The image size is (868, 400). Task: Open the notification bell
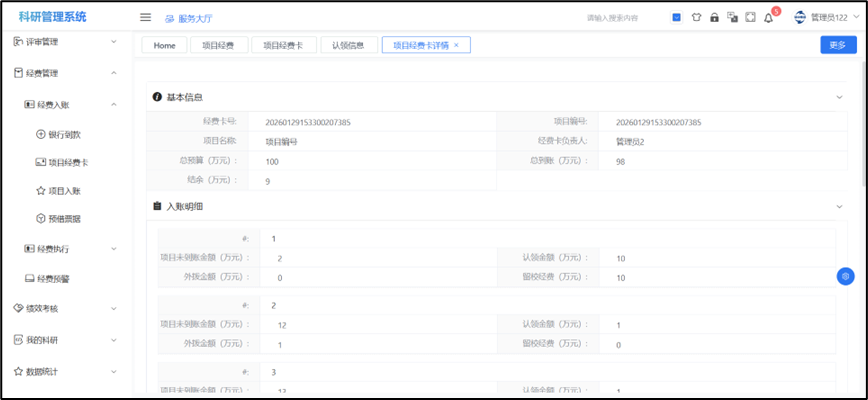(x=768, y=17)
